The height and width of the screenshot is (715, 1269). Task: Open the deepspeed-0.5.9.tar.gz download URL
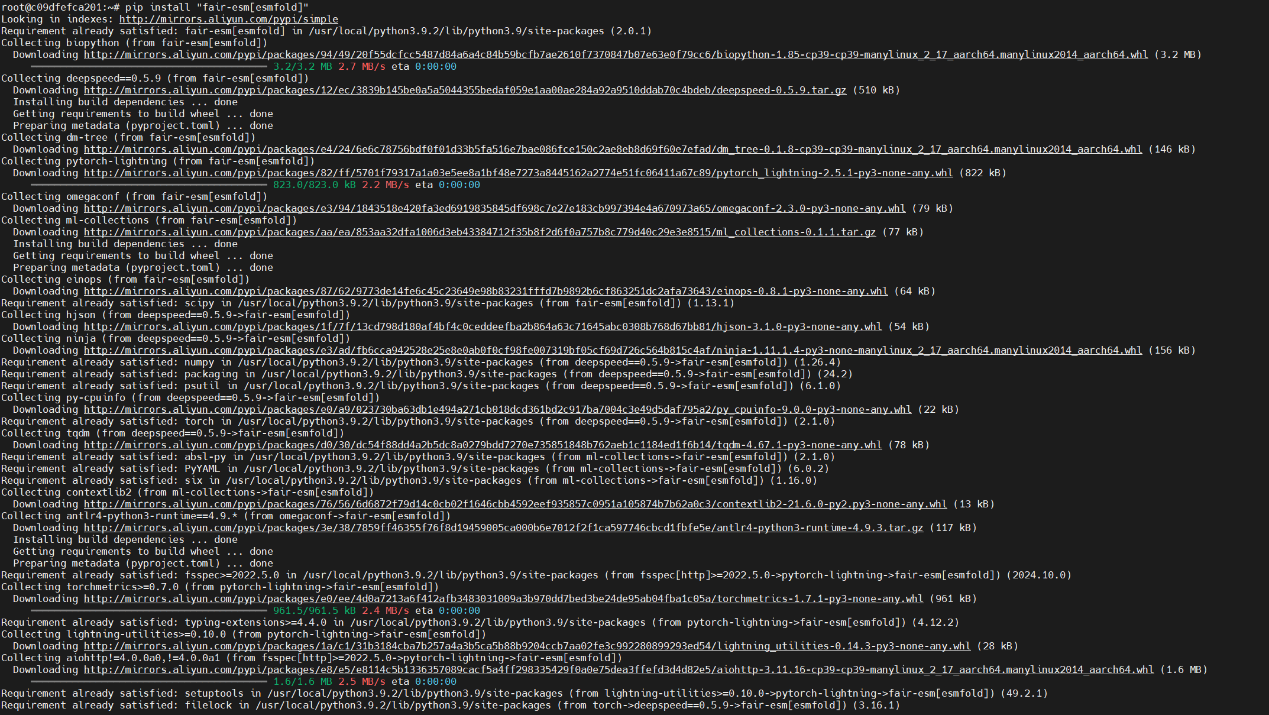(465, 90)
